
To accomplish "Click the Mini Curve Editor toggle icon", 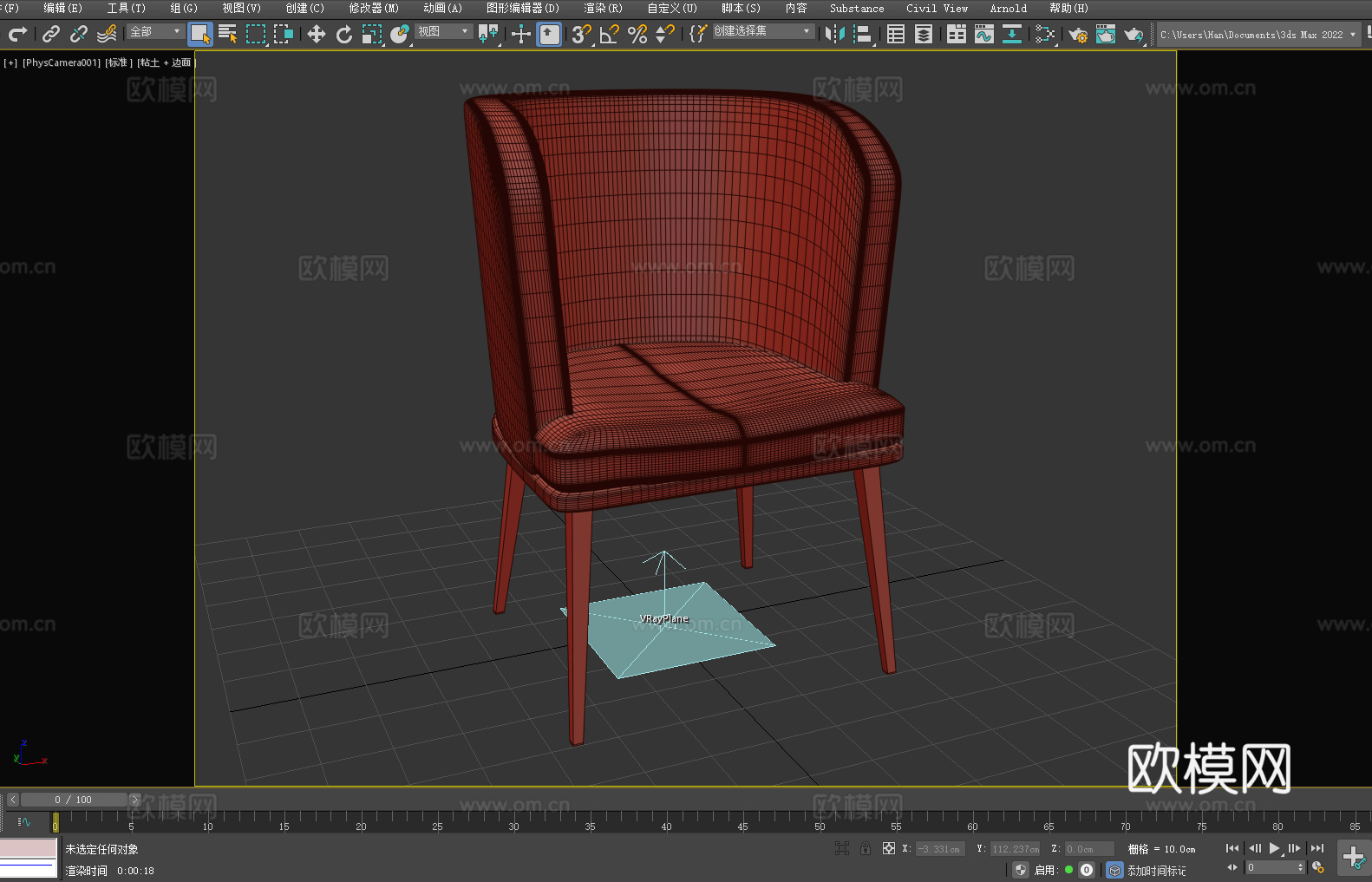I will coord(24,821).
